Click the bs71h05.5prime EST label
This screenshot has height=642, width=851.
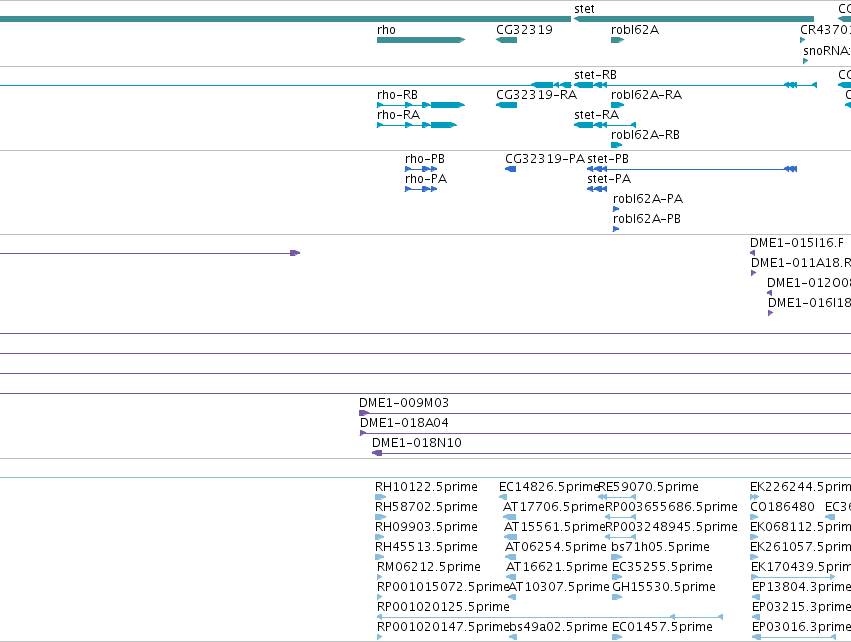tap(661, 546)
